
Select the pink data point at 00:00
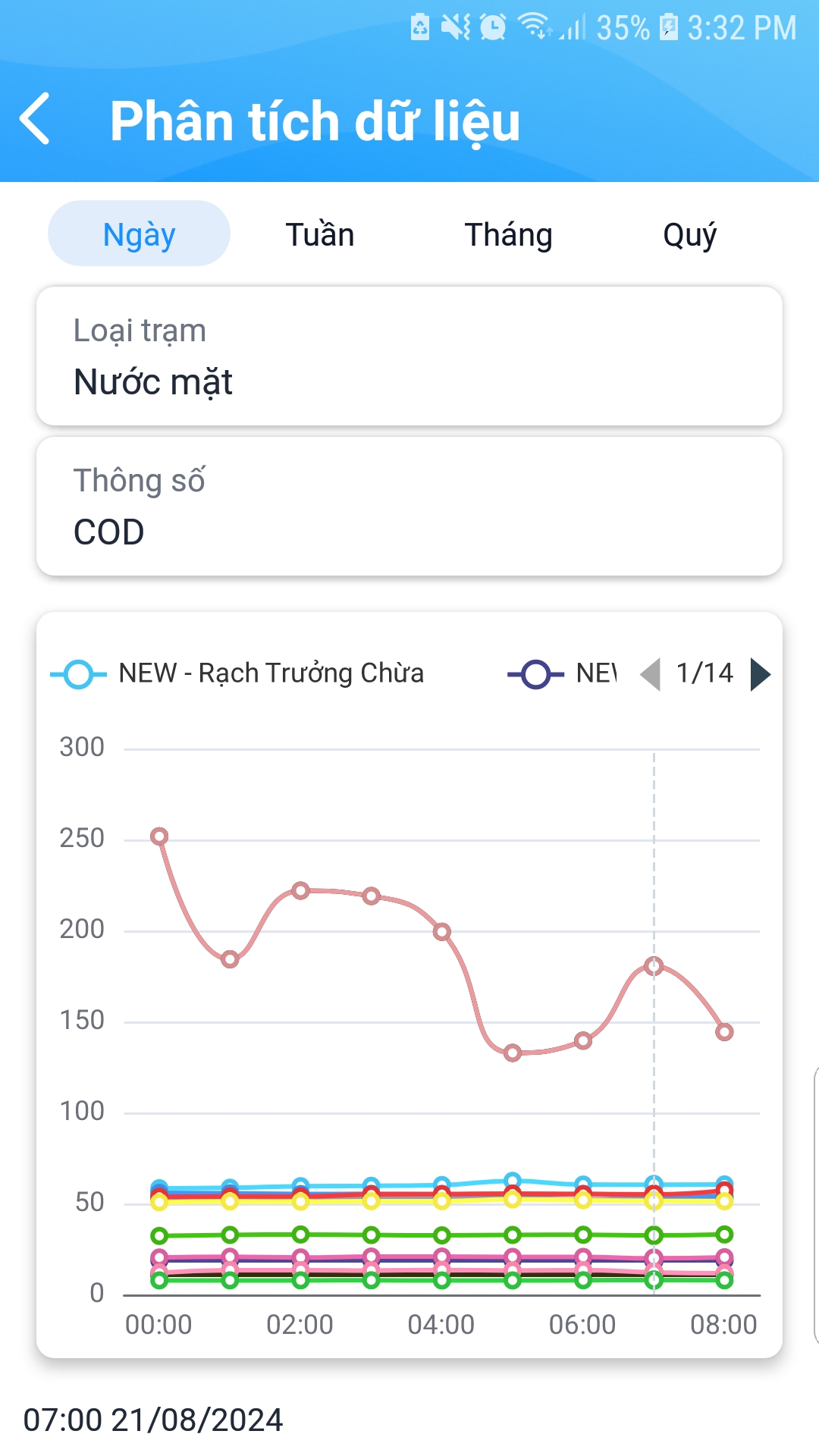click(x=159, y=836)
